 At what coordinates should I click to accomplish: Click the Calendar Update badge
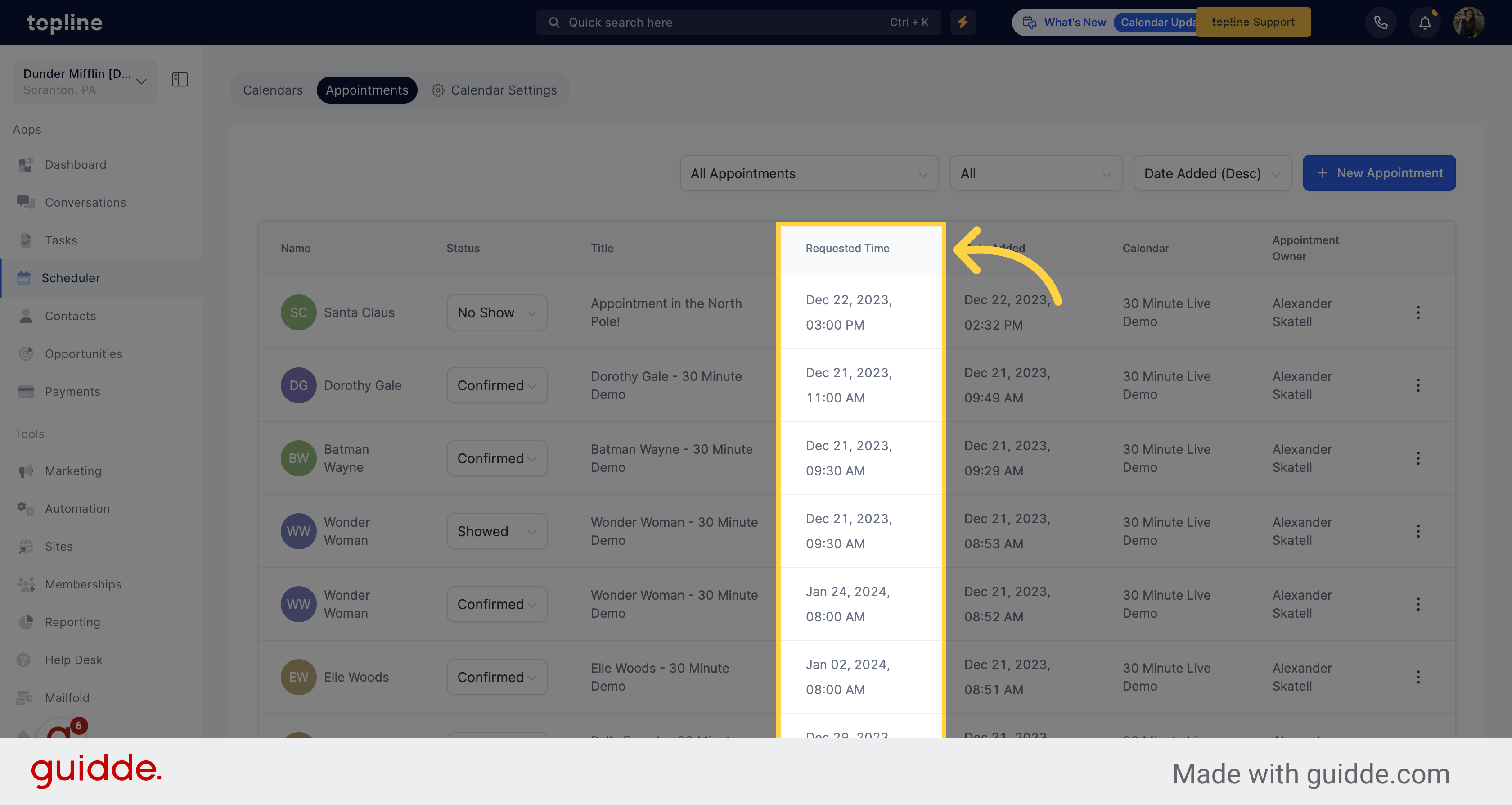pos(1155,23)
